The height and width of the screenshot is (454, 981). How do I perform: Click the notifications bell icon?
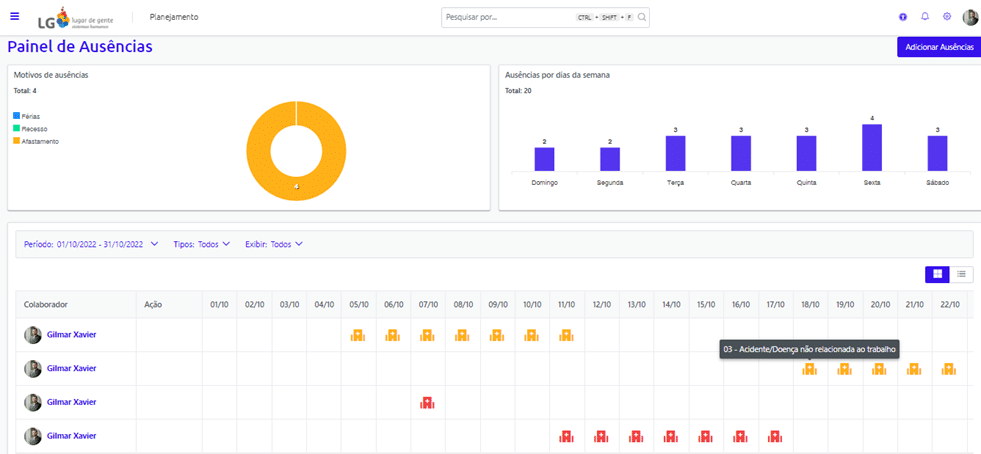[925, 17]
